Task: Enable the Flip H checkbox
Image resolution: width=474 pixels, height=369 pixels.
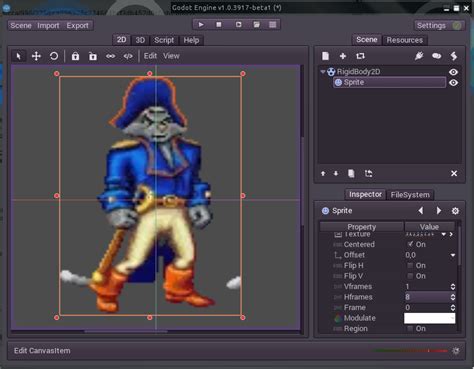Action: coord(410,266)
